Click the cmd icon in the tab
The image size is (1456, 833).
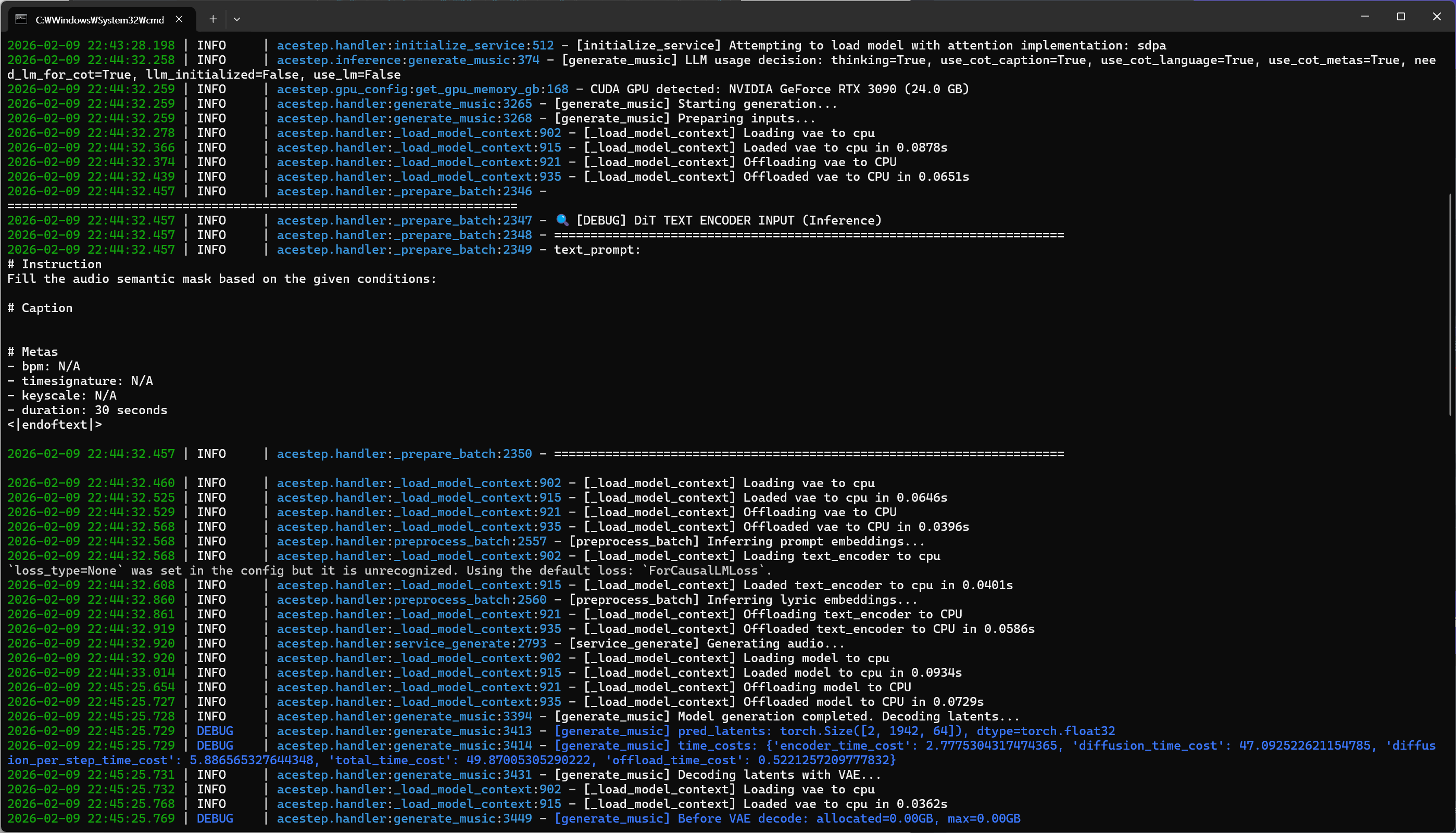pyautogui.click(x=21, y=19)
